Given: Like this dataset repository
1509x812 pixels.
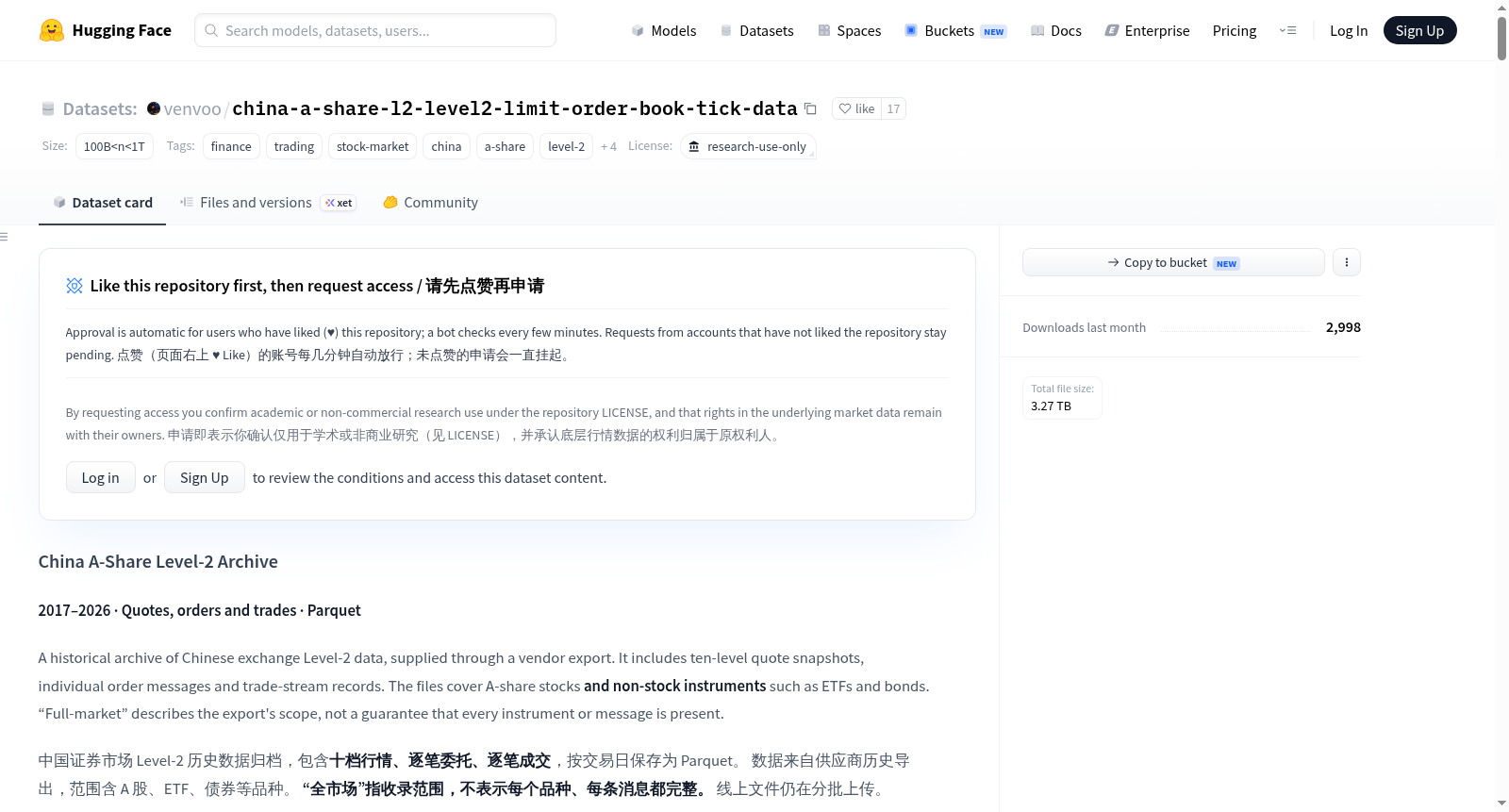Looking at the screenshot, I should click(x=856, y=108).
